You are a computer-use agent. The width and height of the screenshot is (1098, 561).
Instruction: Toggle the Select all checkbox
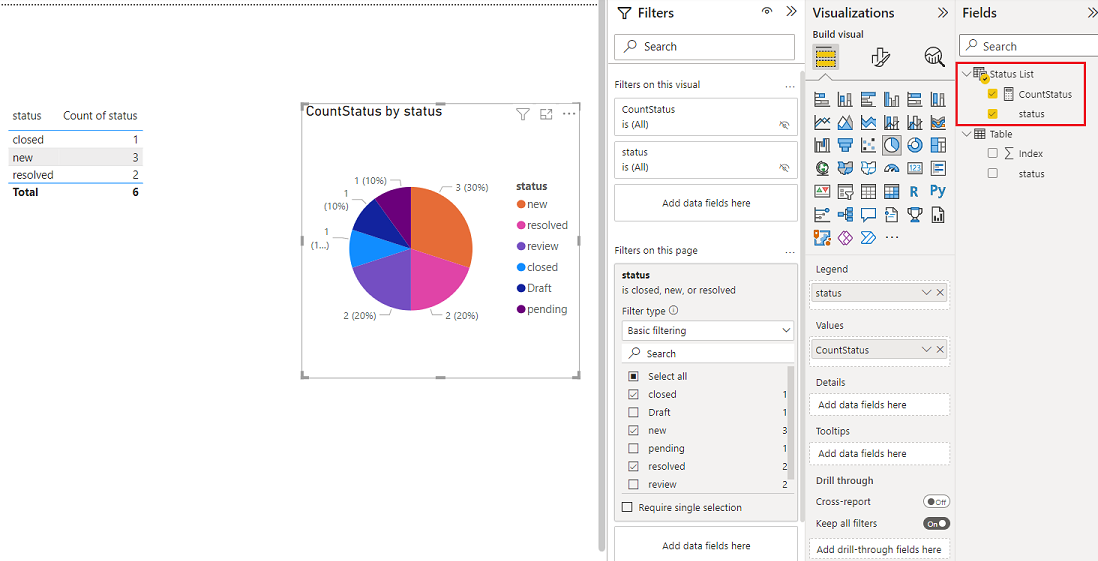point(633,376)
